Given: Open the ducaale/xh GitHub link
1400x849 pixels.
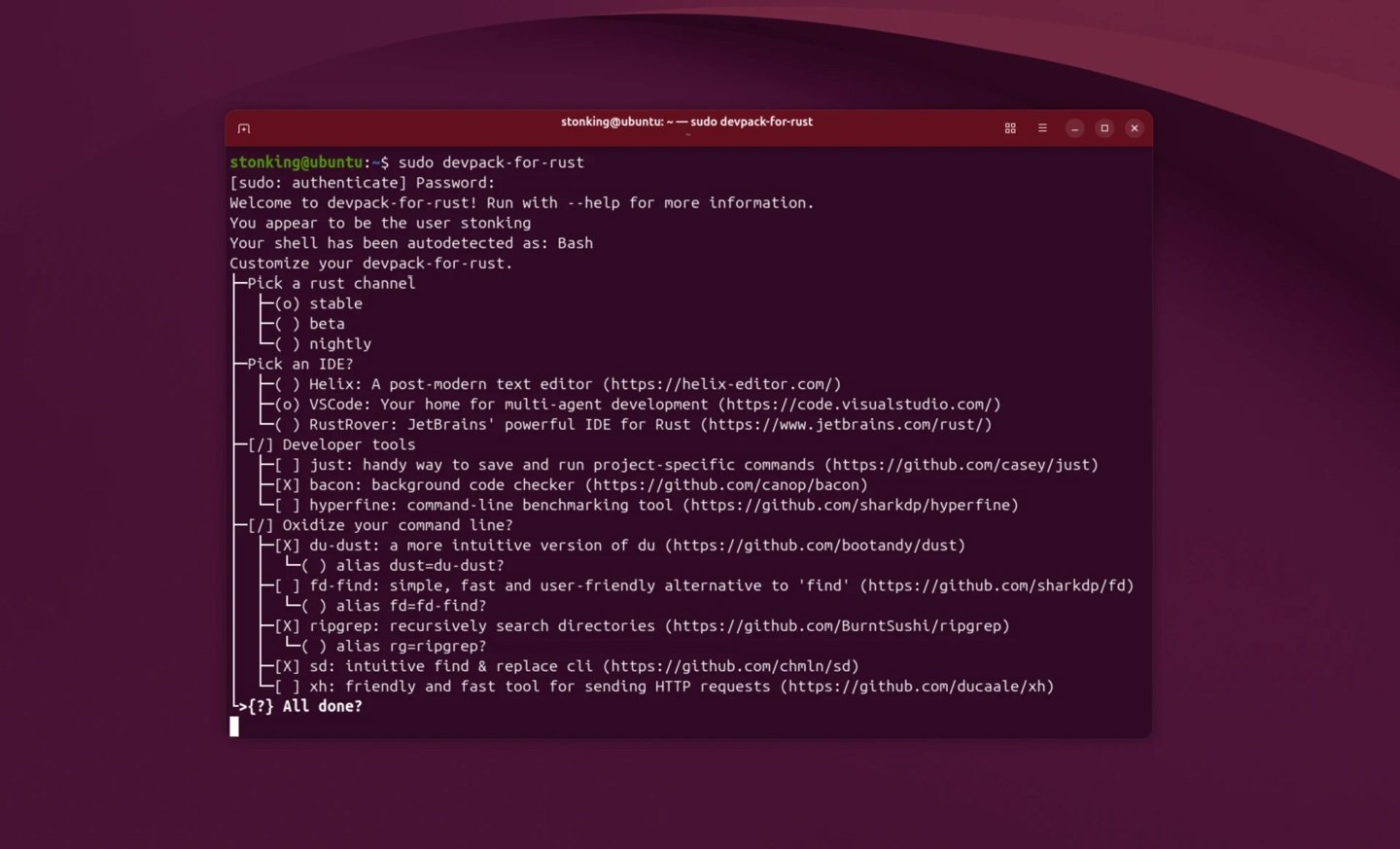Looking at the screenshot, I should [917, 687].
